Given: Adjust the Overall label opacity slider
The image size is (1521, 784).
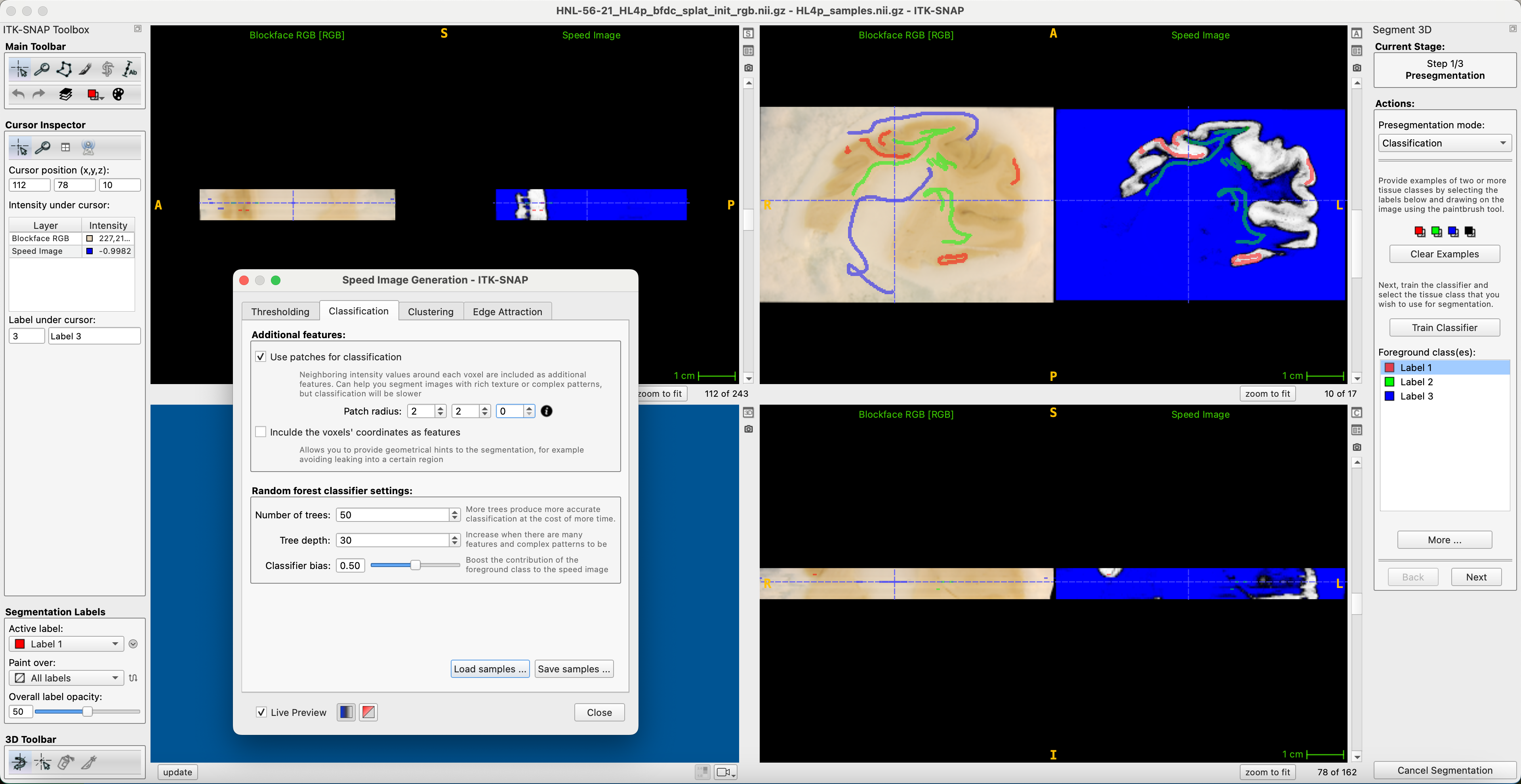Looking at the screenshot, I should [x=88, y=712].
